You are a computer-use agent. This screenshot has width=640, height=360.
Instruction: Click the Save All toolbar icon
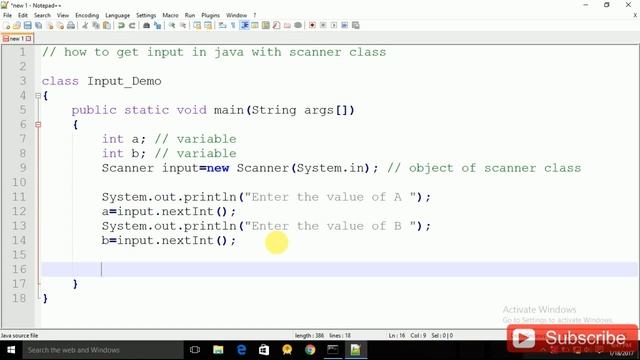tap(38, 25)
